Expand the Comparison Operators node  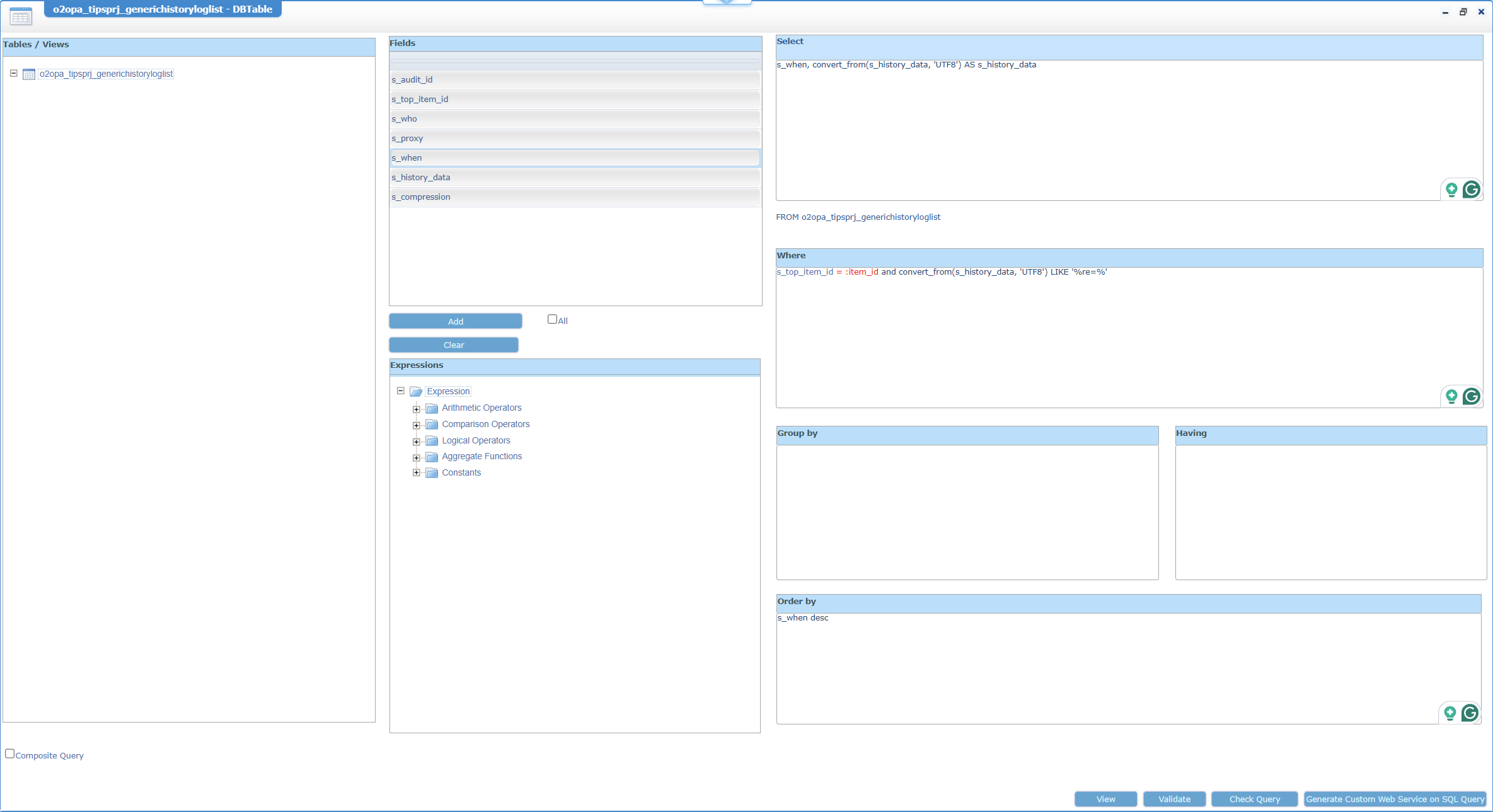[x=416, y=426]
